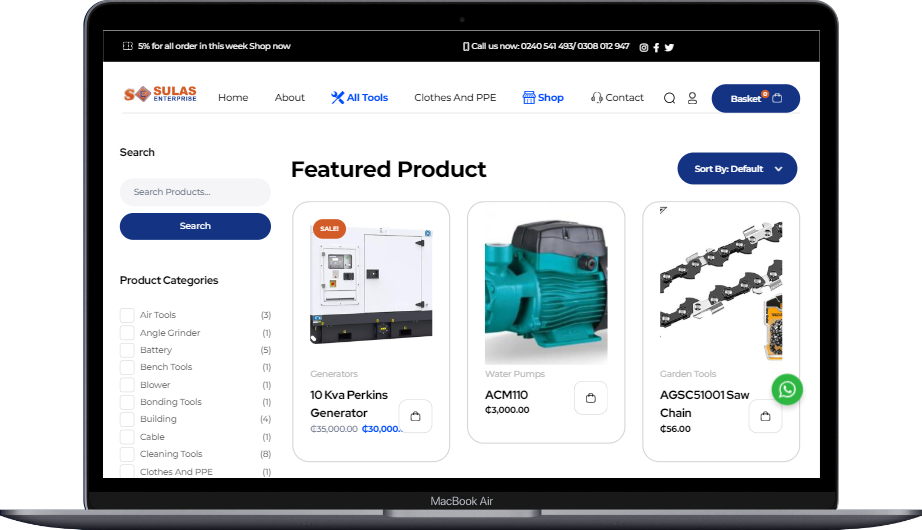Open the Basket button
The width and height of the screenshot is (922, 530).
tap(756, 98)
